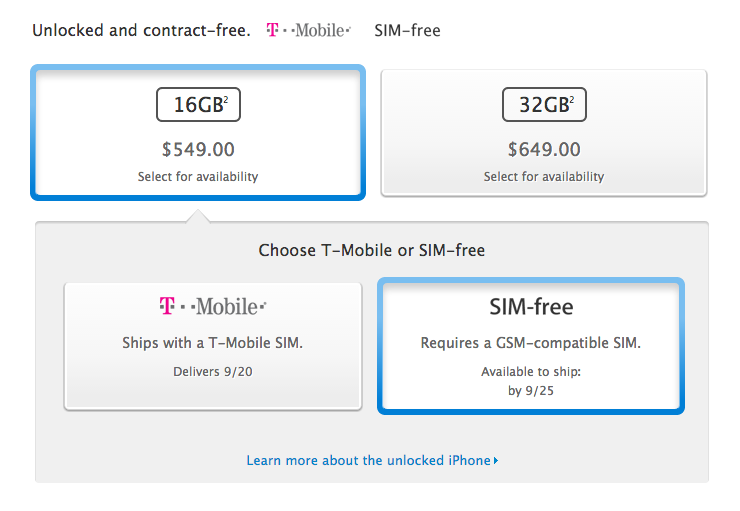Click the T-Mobile logo in the top heading
Image resolution: width=740 pixels, height=511 pixels.
[308, 30]
